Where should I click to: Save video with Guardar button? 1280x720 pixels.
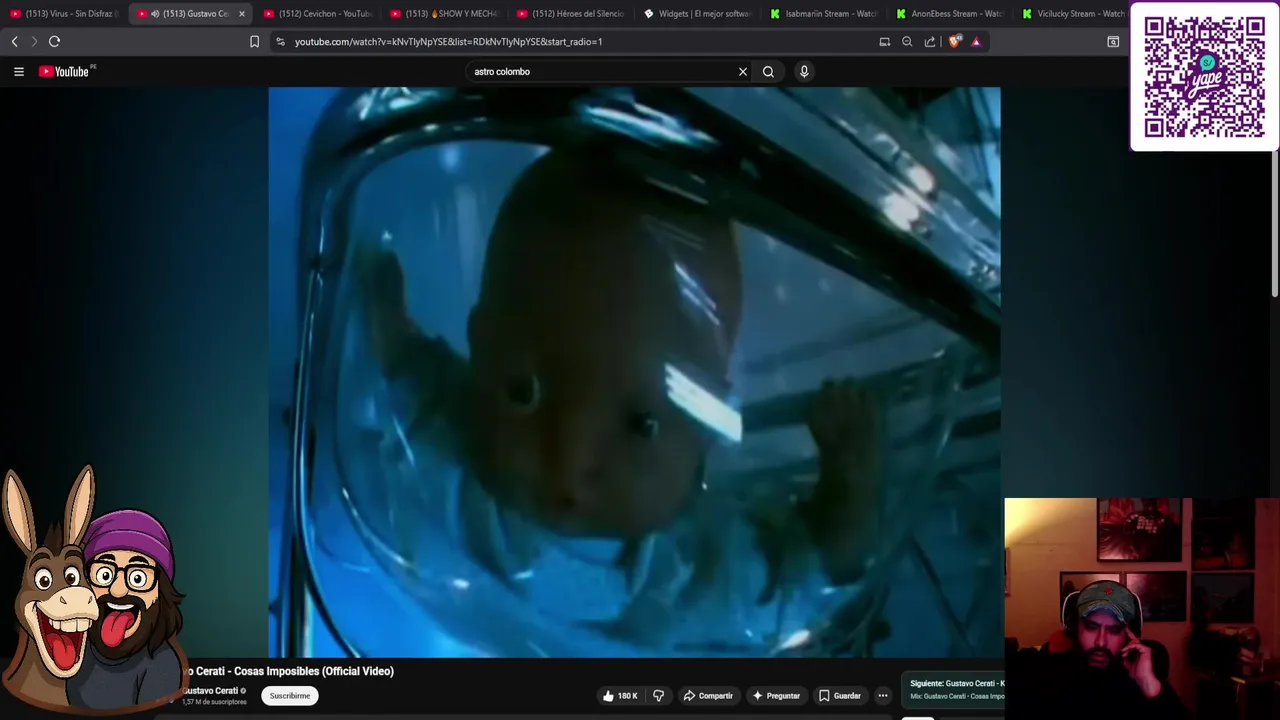pyautogui.click(x=839, y=696)
